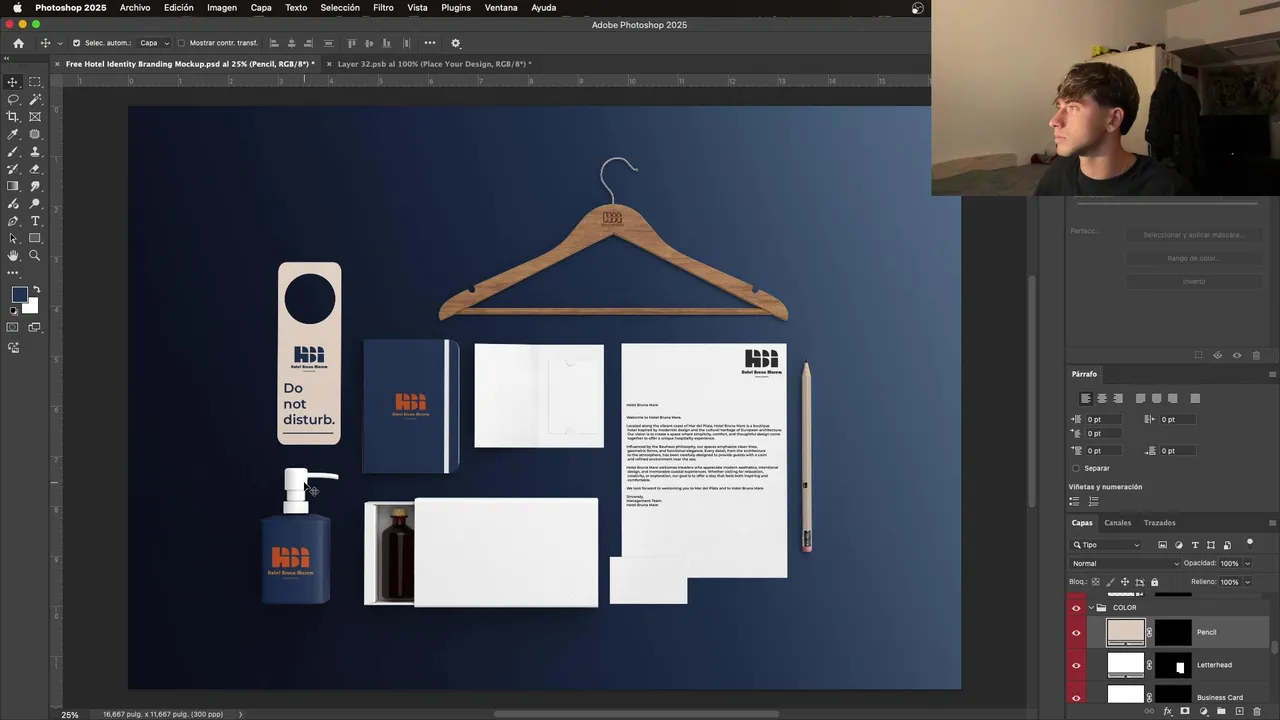This screenshot has height=720, width=1280.
Task: Add a layer mask from Layers panel footer
Action: click(x=1185, y=711)
